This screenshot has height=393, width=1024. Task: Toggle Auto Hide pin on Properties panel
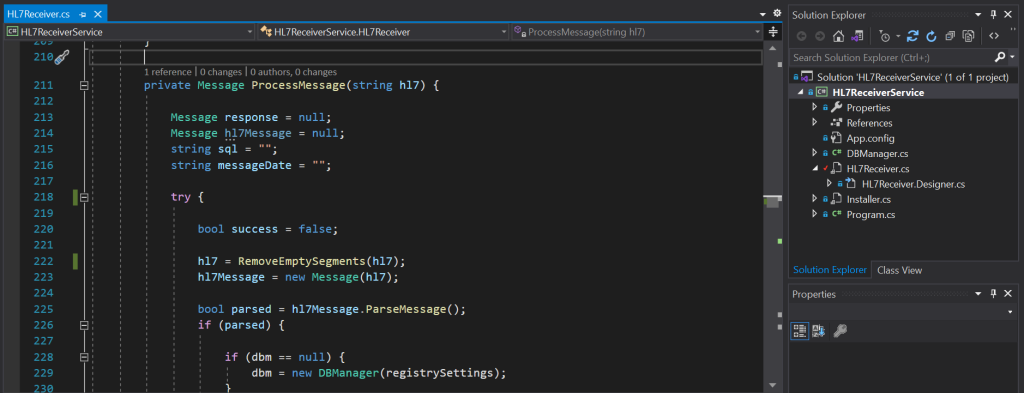(x=993, y=294)
